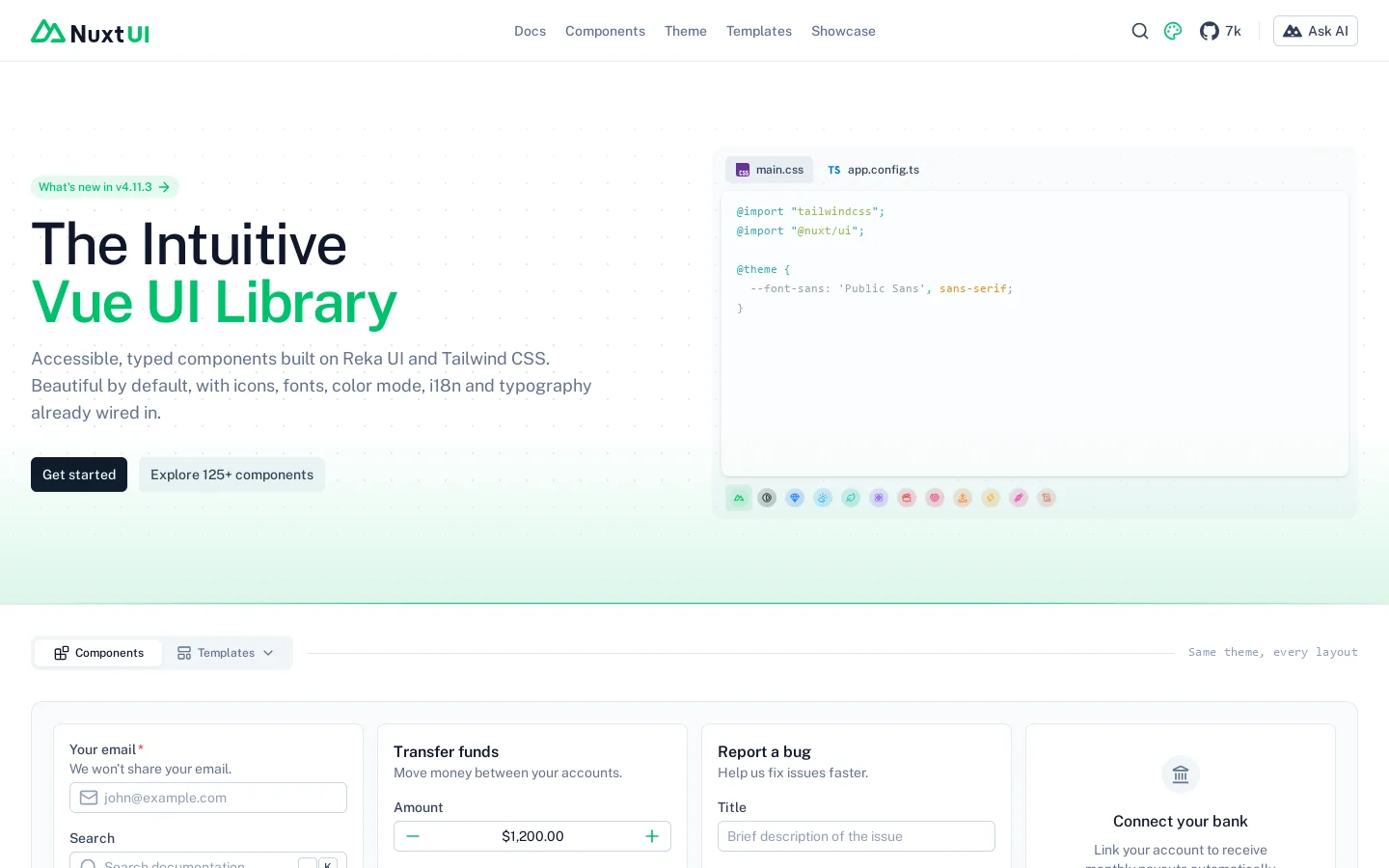Image resolution: width=1389 pixels, height=868 pixels.
Task: Select the gray contrast circle theme icon
Action: (767, 498)
